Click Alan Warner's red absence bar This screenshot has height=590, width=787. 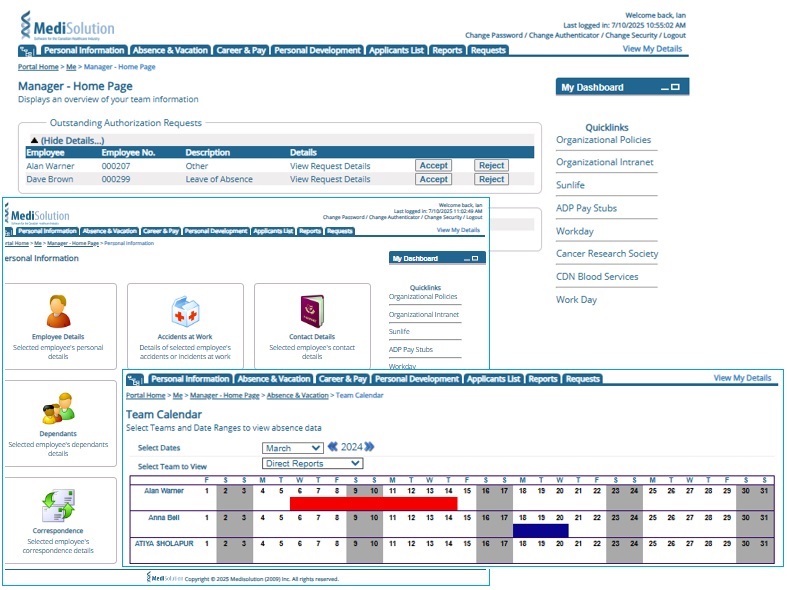(x=373, y=504)
